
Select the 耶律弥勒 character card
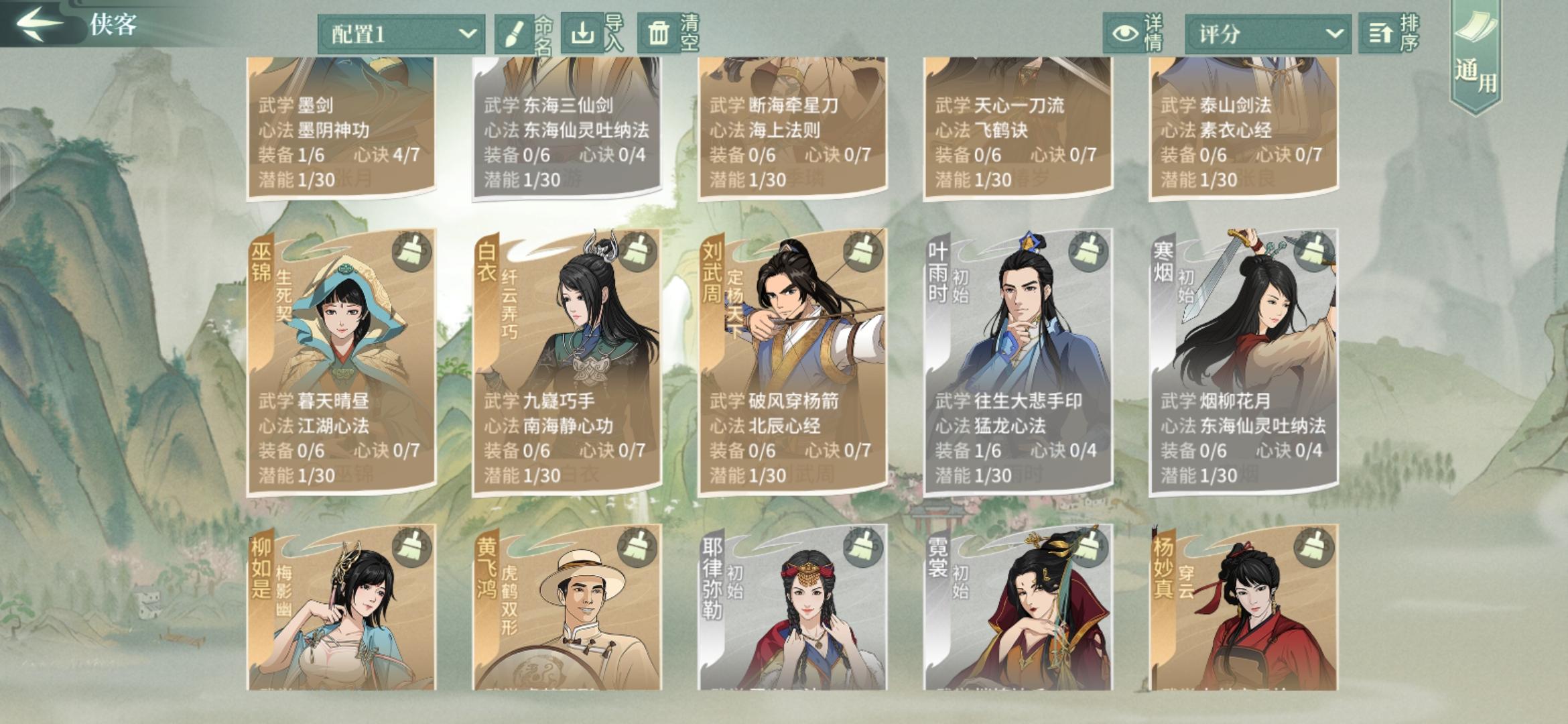click(x=792, y=607)
